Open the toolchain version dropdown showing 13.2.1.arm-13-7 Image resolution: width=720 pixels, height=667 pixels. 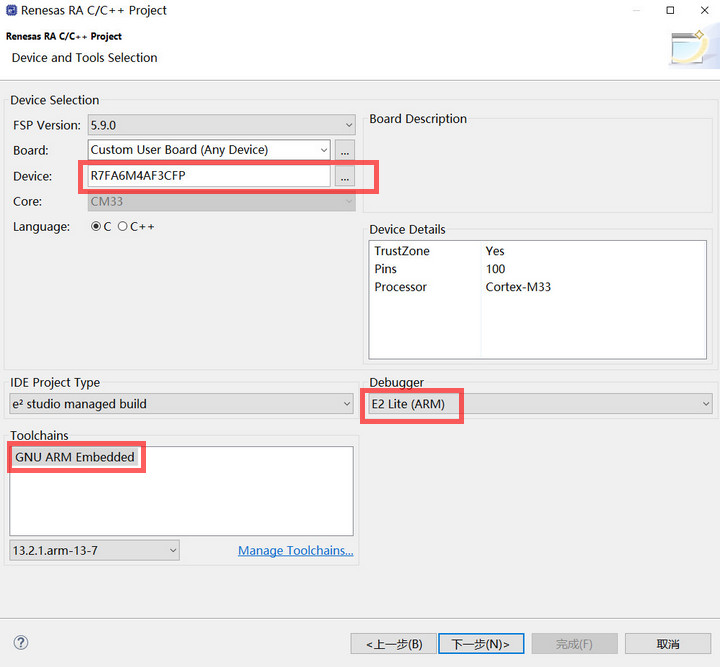(x=94, y=550)
